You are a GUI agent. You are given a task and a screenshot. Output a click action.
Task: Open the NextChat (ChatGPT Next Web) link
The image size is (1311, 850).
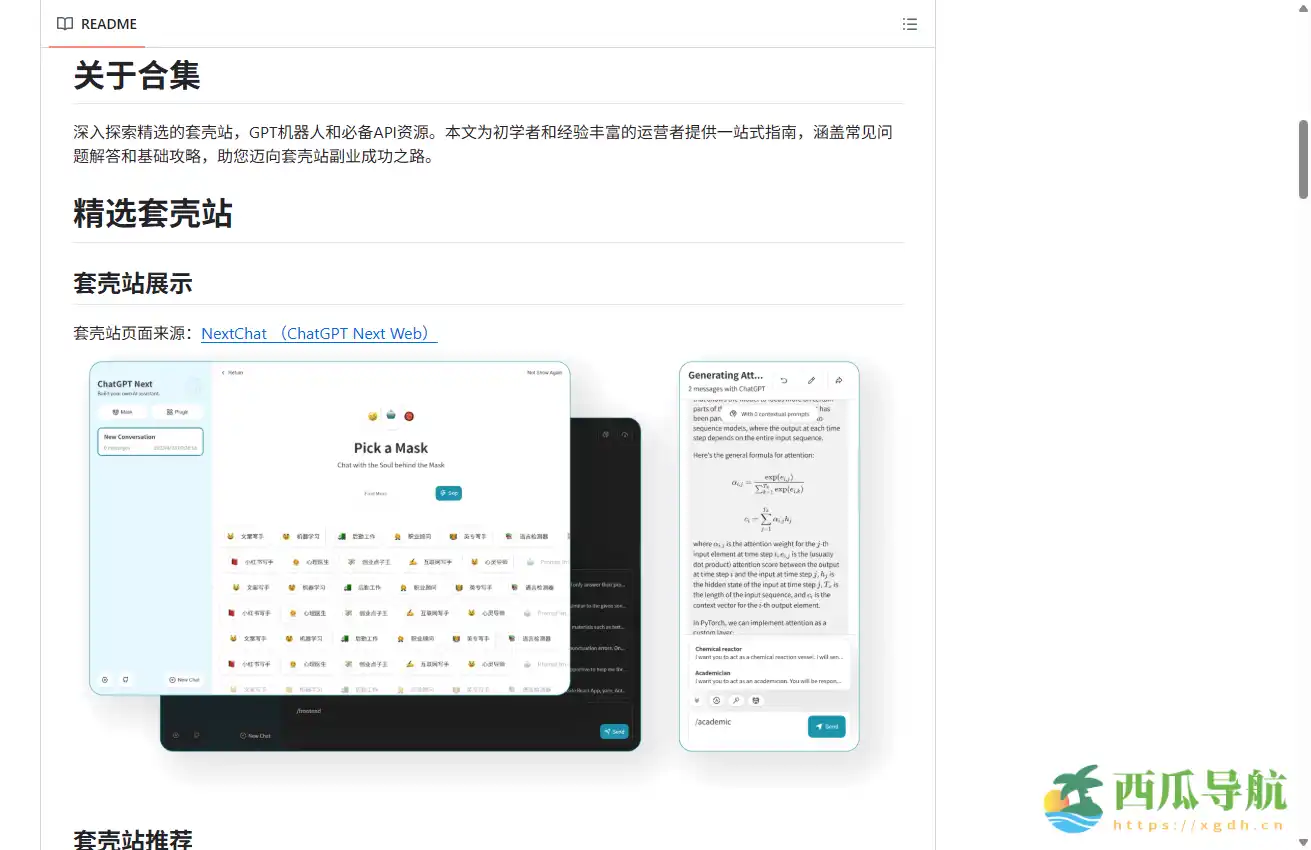[x=318, y=333]
